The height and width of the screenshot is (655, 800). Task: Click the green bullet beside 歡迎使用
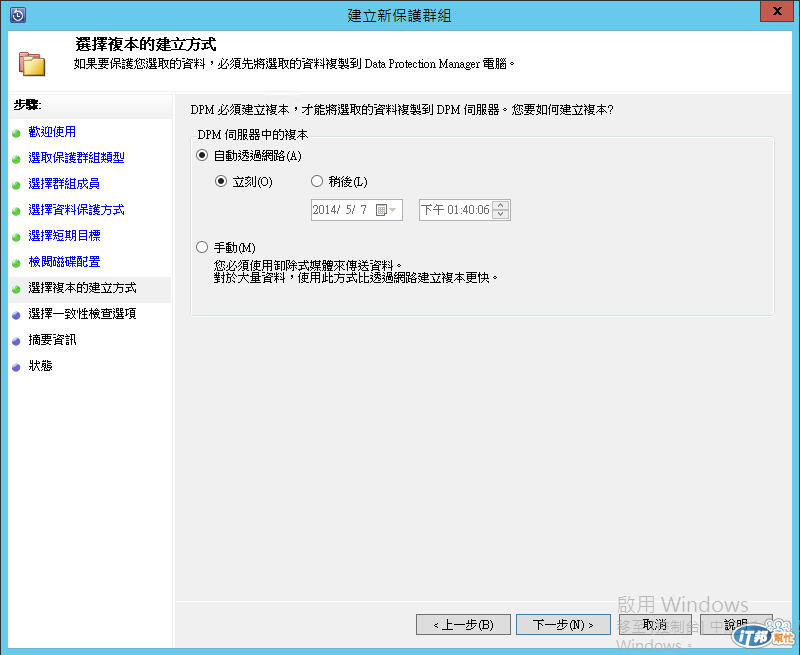click(x=16, y=133)
